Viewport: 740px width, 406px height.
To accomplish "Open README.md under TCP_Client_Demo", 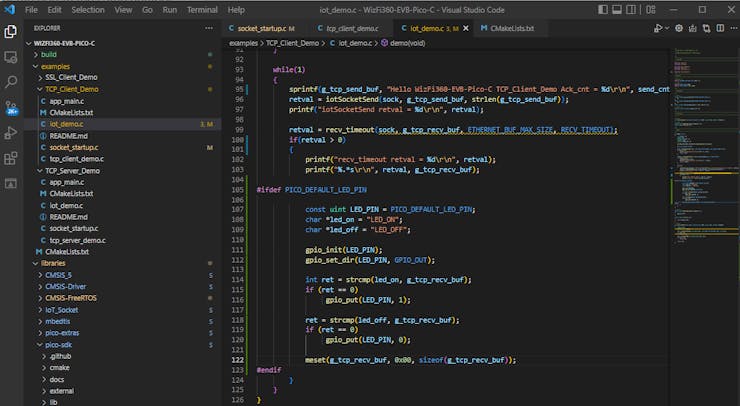I will coord(68,135).
